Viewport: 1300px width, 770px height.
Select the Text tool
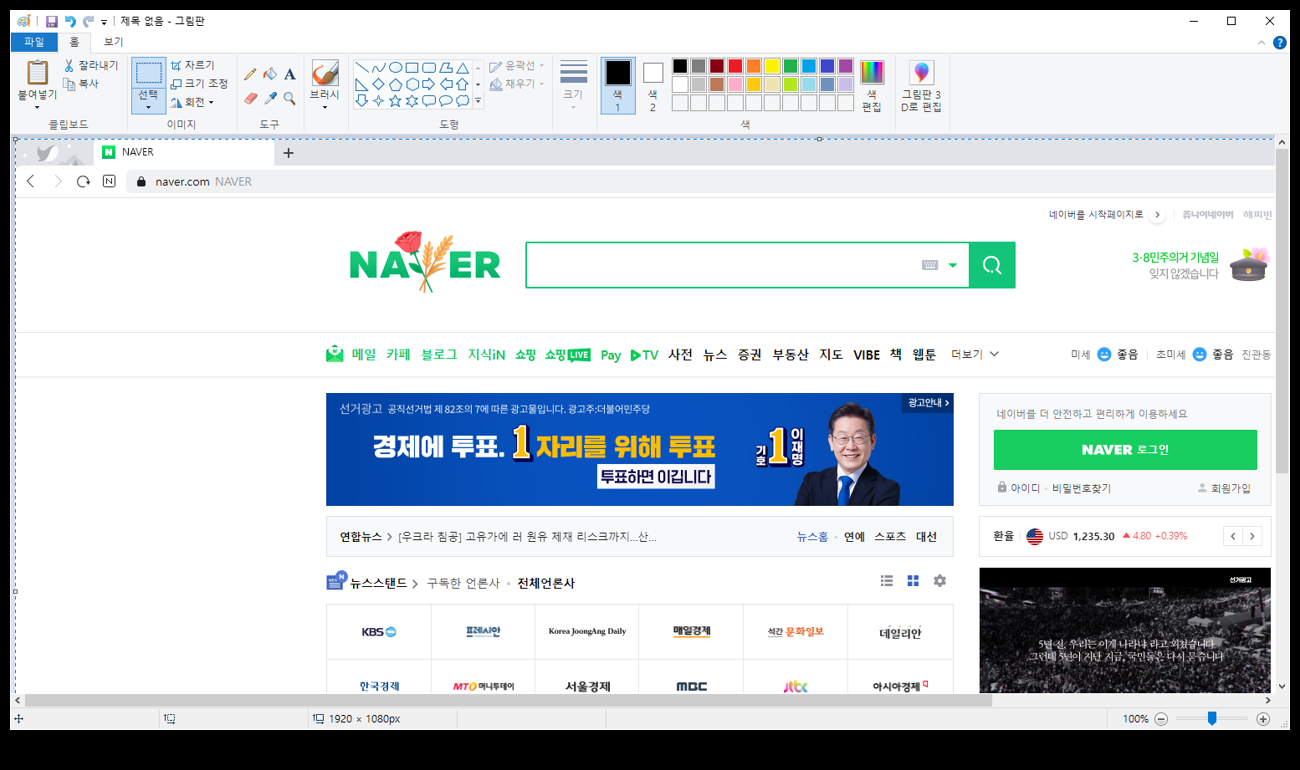[x=289, y=74]
